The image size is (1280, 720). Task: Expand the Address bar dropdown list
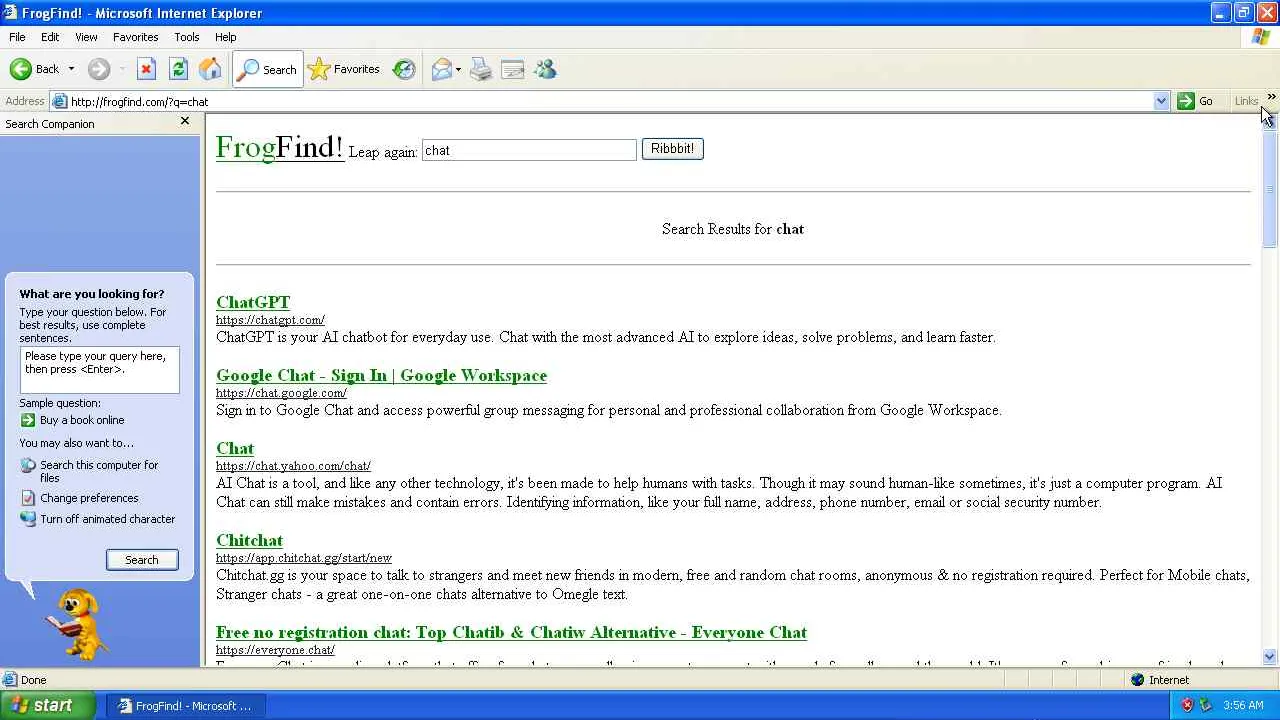(x=1161, y=101)
